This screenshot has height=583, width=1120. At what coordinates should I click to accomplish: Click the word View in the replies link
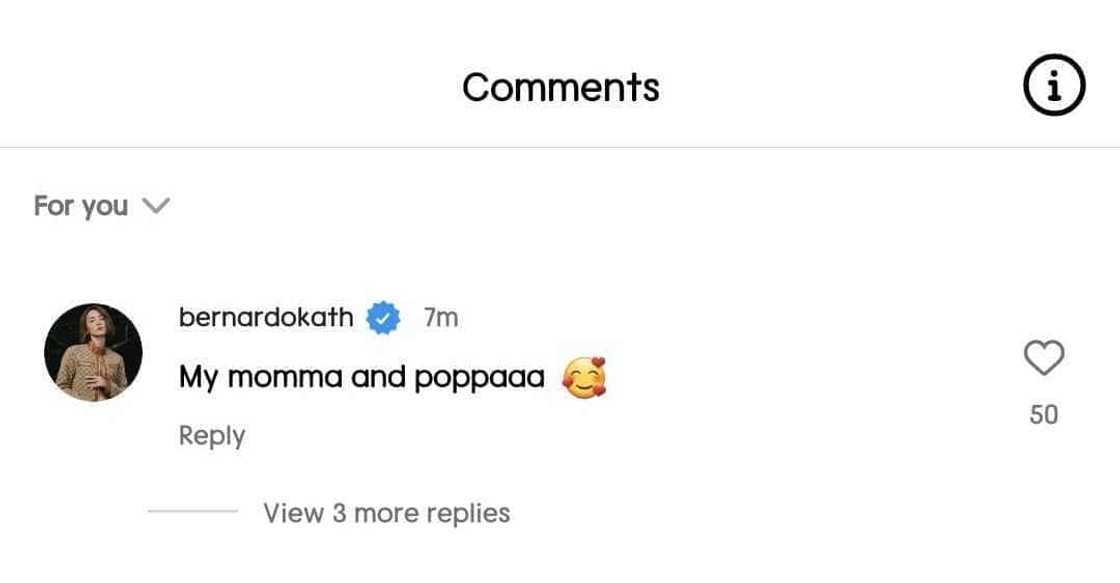point(293,513)
